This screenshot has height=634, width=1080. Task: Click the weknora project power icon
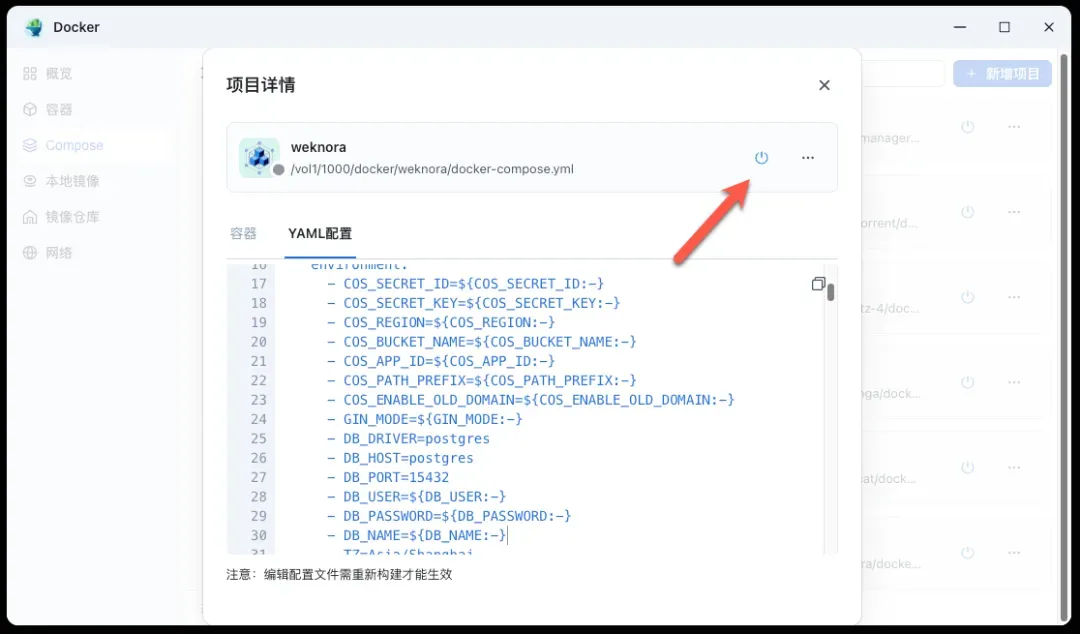(761, 158)
